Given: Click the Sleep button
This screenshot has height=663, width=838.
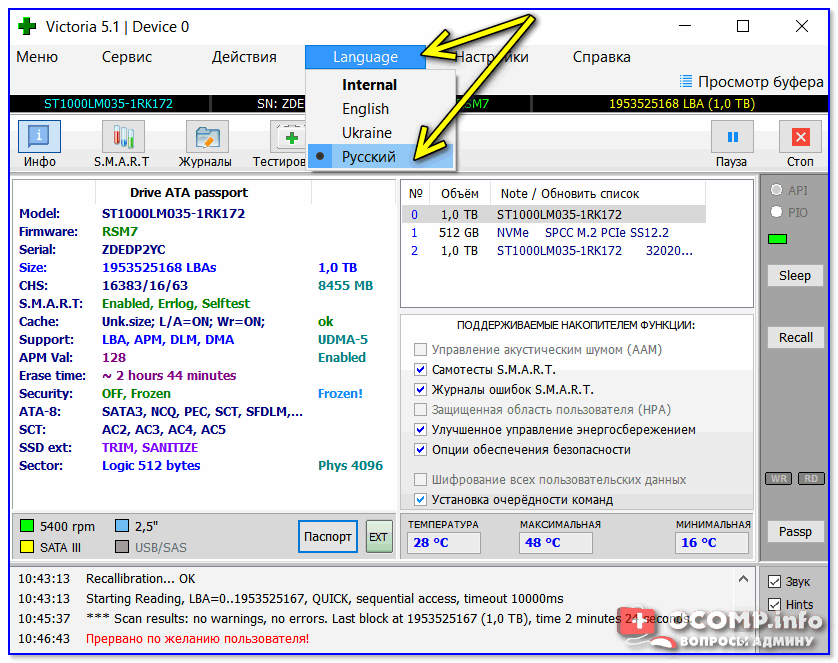Looking at the screenshot, I should (x=795, y=275).
